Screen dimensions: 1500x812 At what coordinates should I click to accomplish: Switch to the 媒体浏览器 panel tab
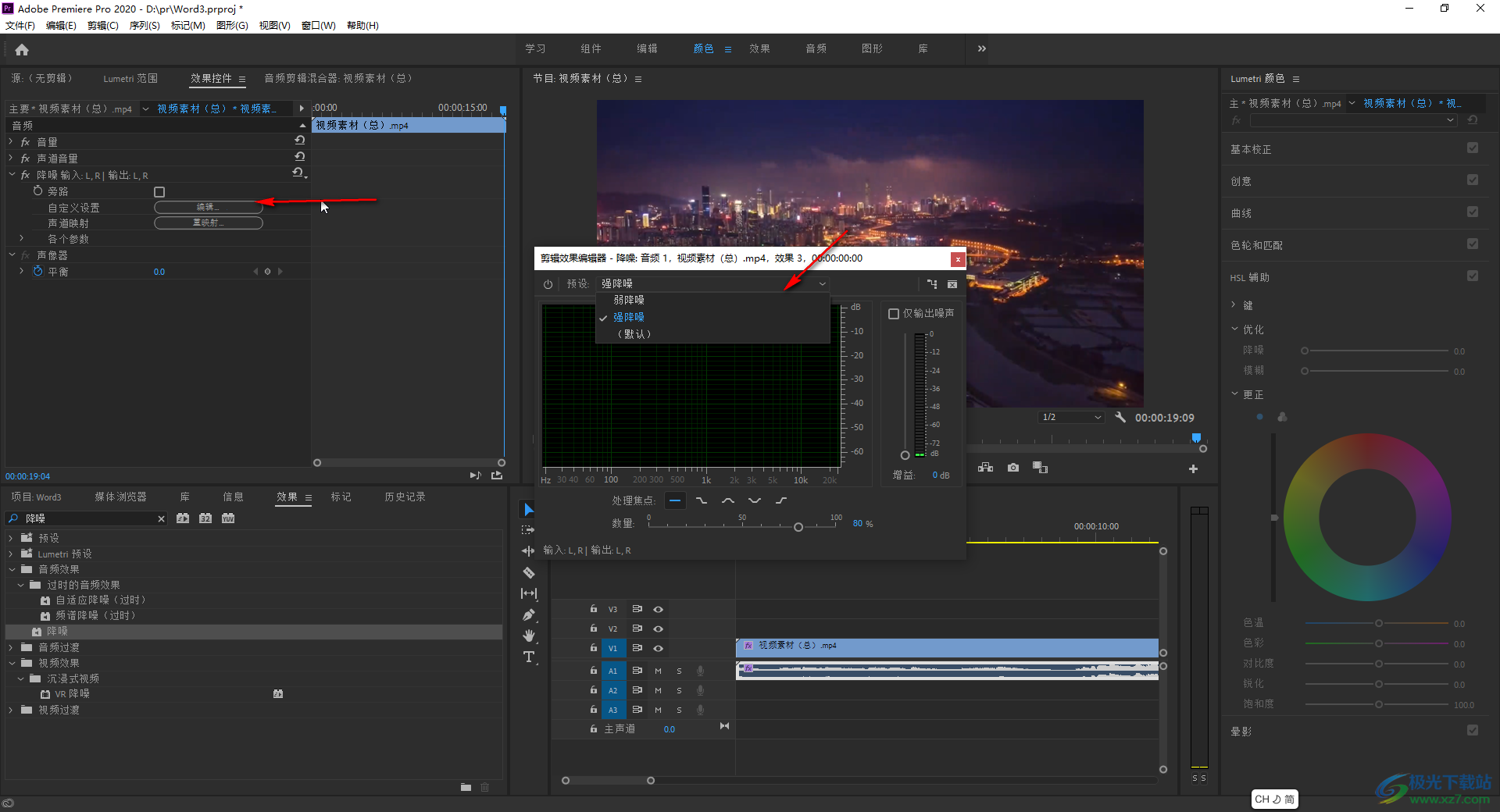[120, 497]
